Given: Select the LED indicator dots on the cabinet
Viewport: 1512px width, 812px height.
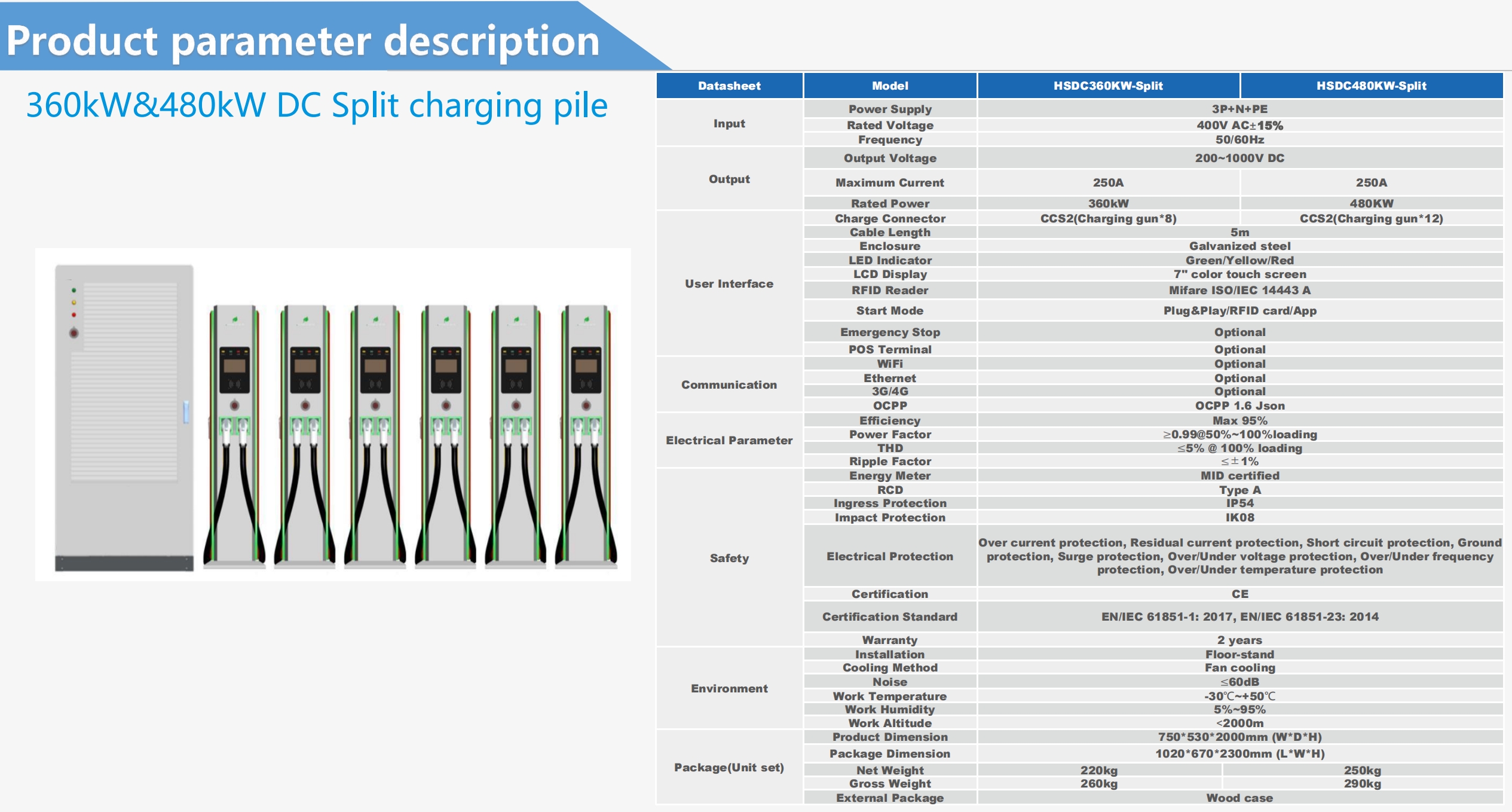Looking at the screenshot, I should [x=74, y=302].
